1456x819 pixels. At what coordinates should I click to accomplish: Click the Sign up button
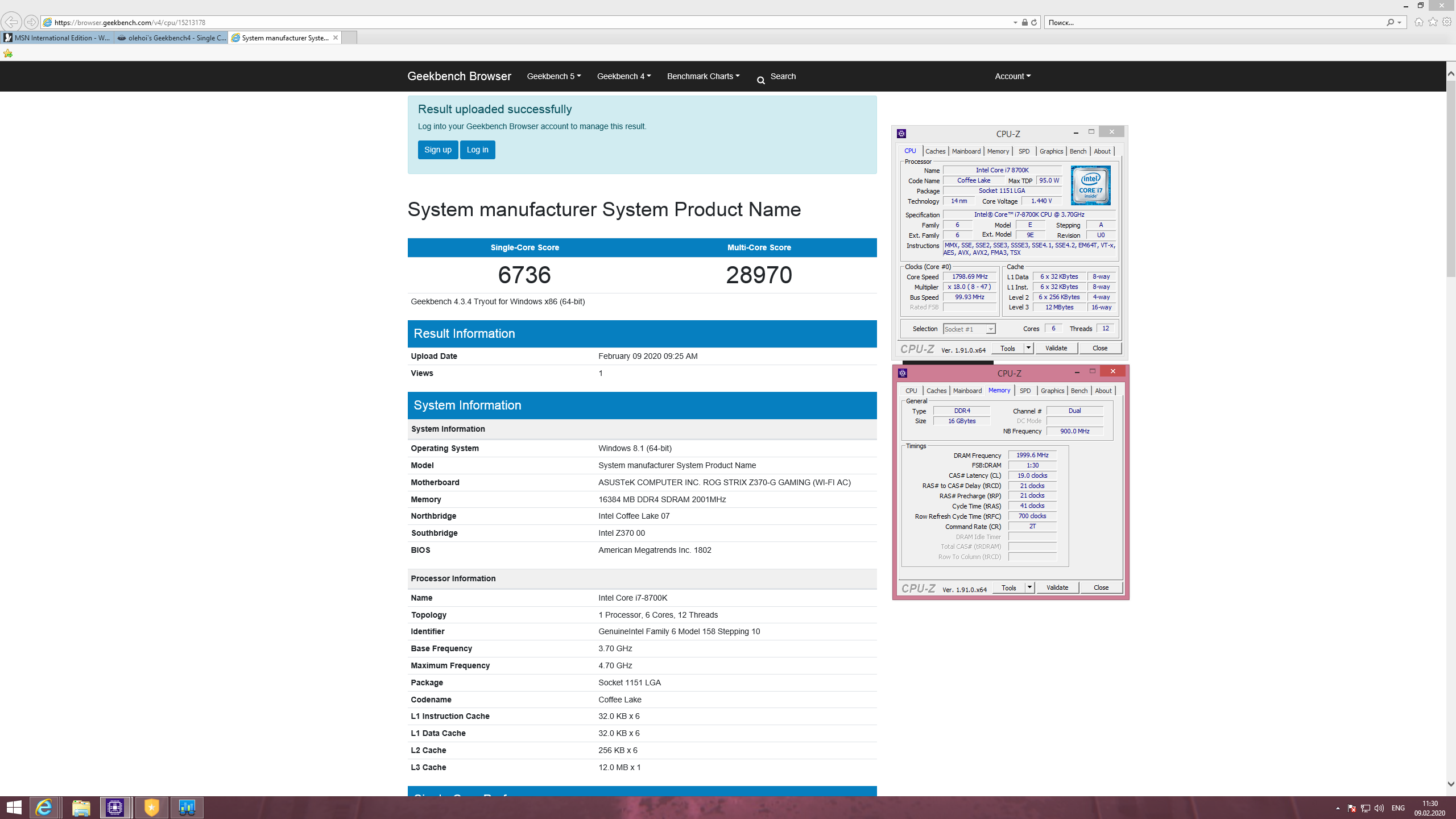pos(437,150)
